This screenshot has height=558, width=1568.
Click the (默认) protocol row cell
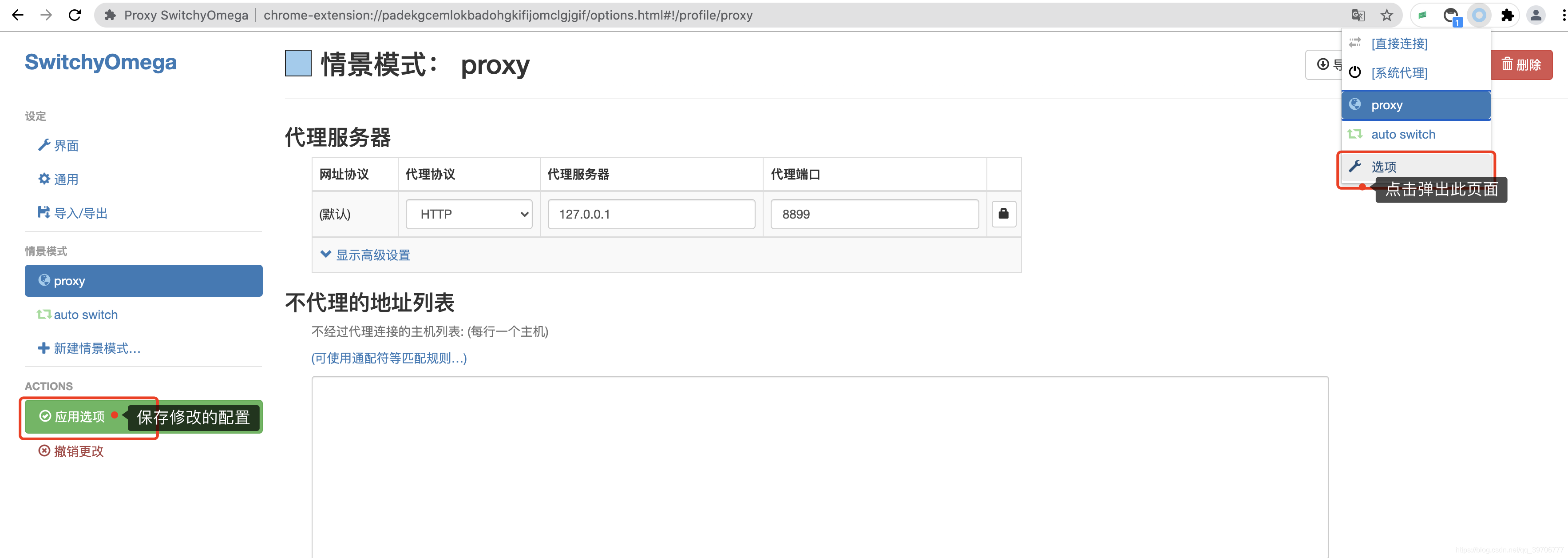point(355,215)
